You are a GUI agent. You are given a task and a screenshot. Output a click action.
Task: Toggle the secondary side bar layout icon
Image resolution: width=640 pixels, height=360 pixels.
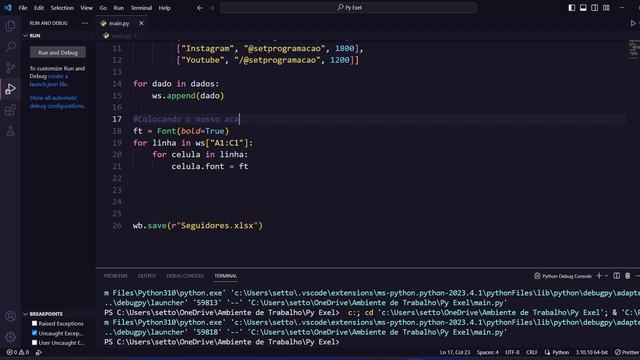(595, 8)
